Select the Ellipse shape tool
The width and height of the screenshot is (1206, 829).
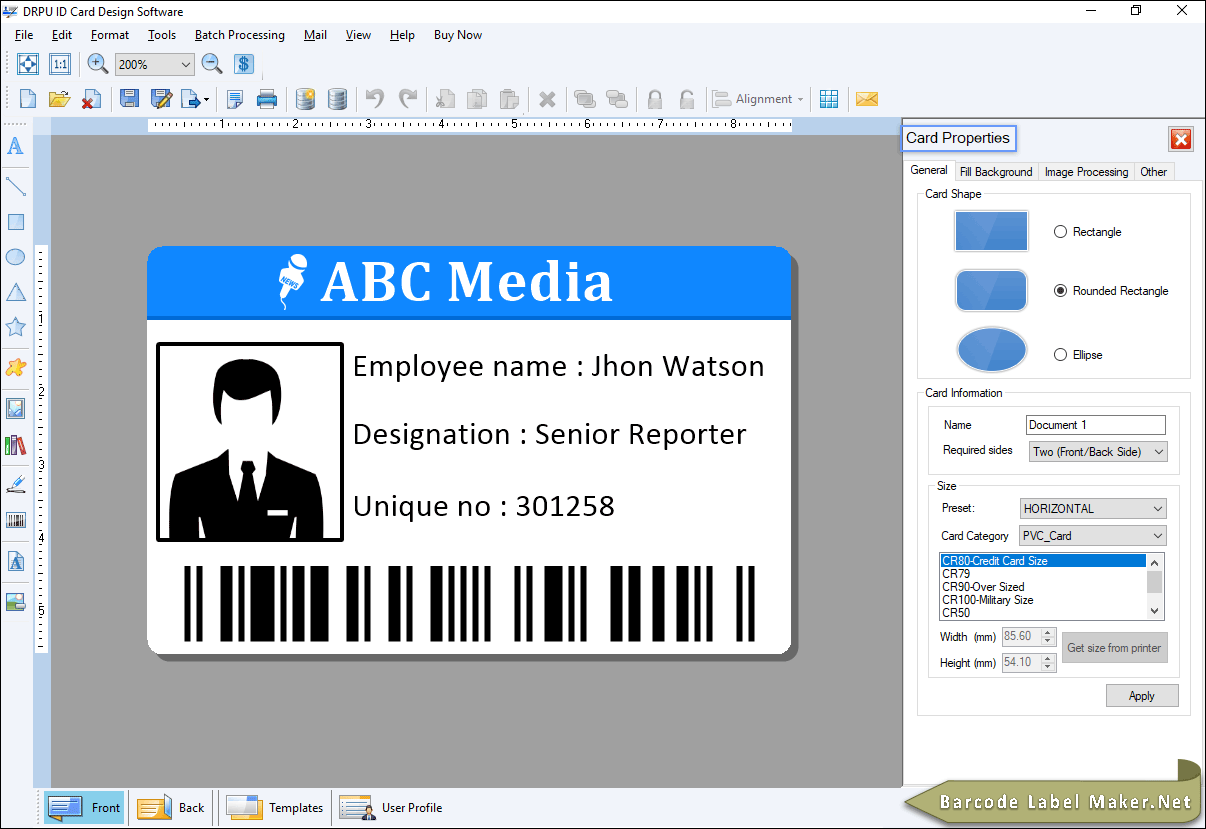point(15,257)
